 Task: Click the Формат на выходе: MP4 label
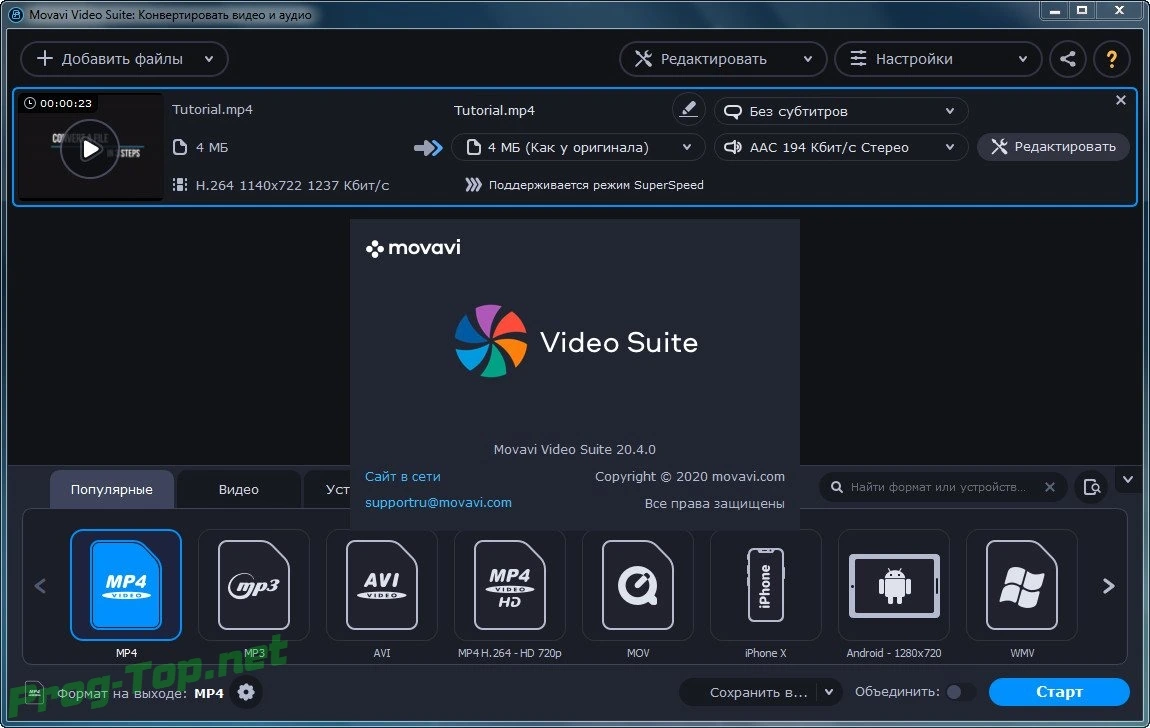pyautogui.click(x=140, y=693)
